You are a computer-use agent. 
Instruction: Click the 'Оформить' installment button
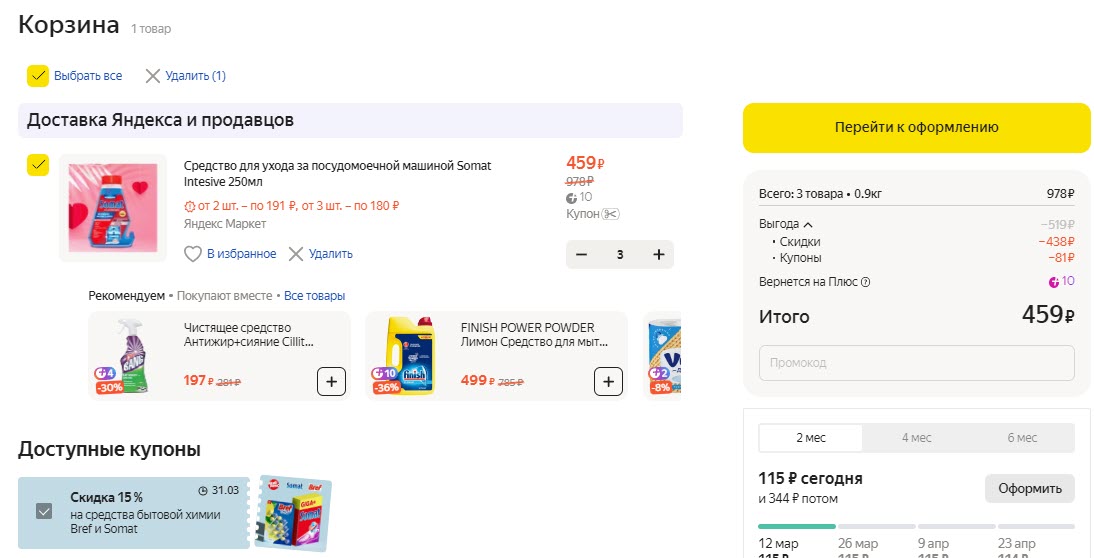(1029, 488)
